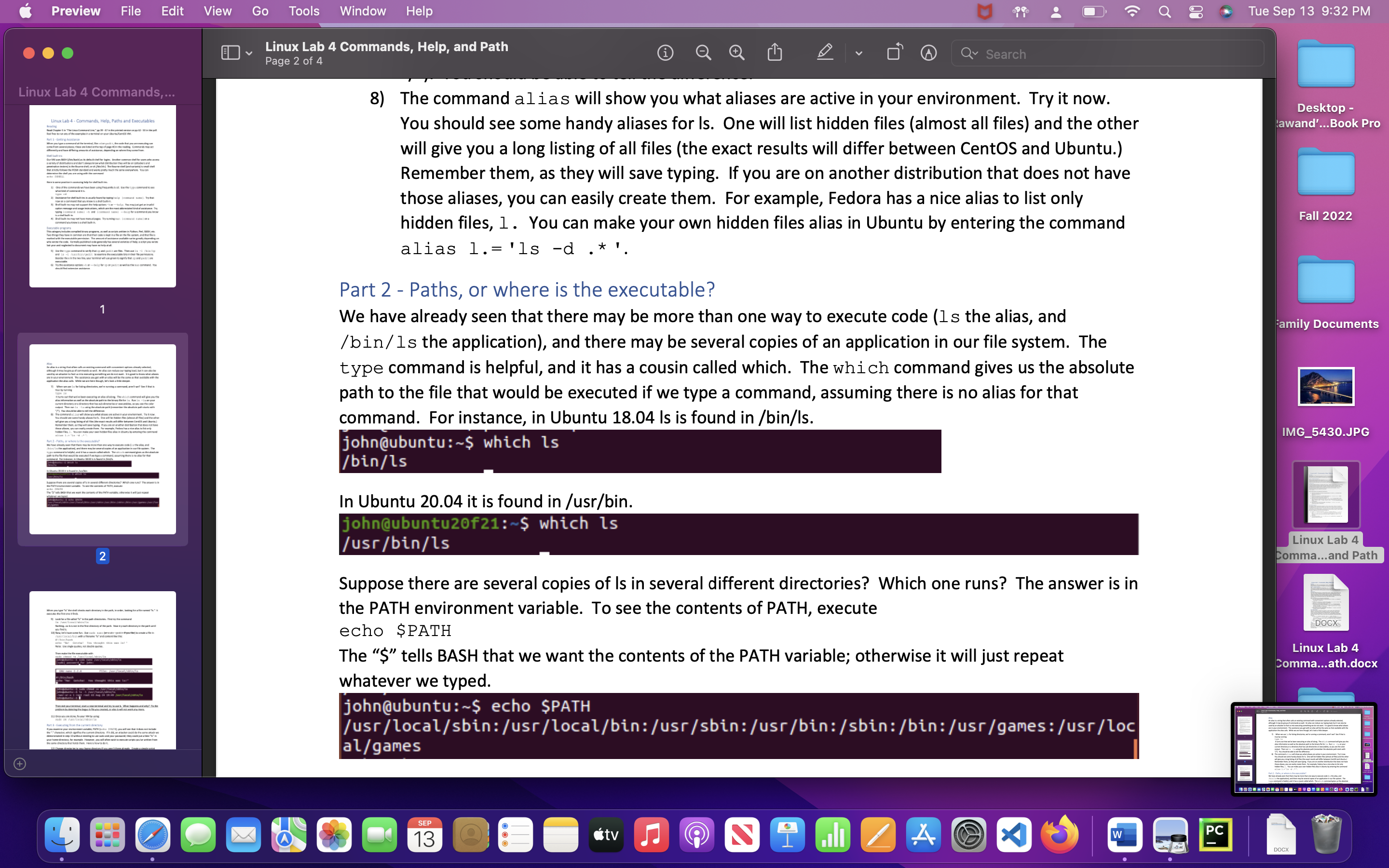Toggle the Markup pen tool
This screenshot has height=868, width=1389.
(x=825, y=52)
